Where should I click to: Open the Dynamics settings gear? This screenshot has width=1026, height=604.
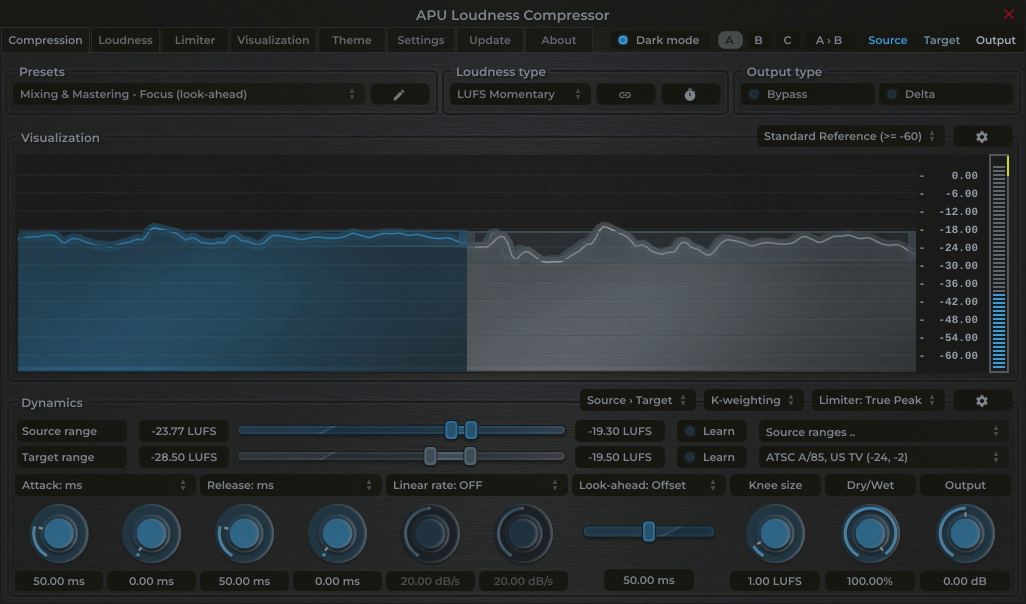[x=982, y=399]
